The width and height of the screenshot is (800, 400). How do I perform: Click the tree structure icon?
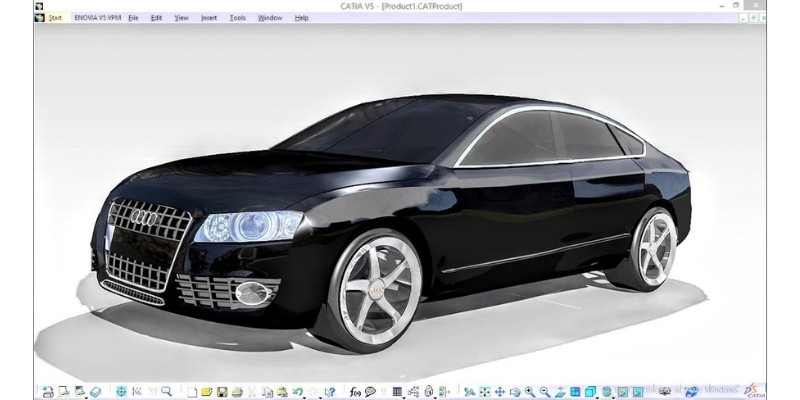413,391
